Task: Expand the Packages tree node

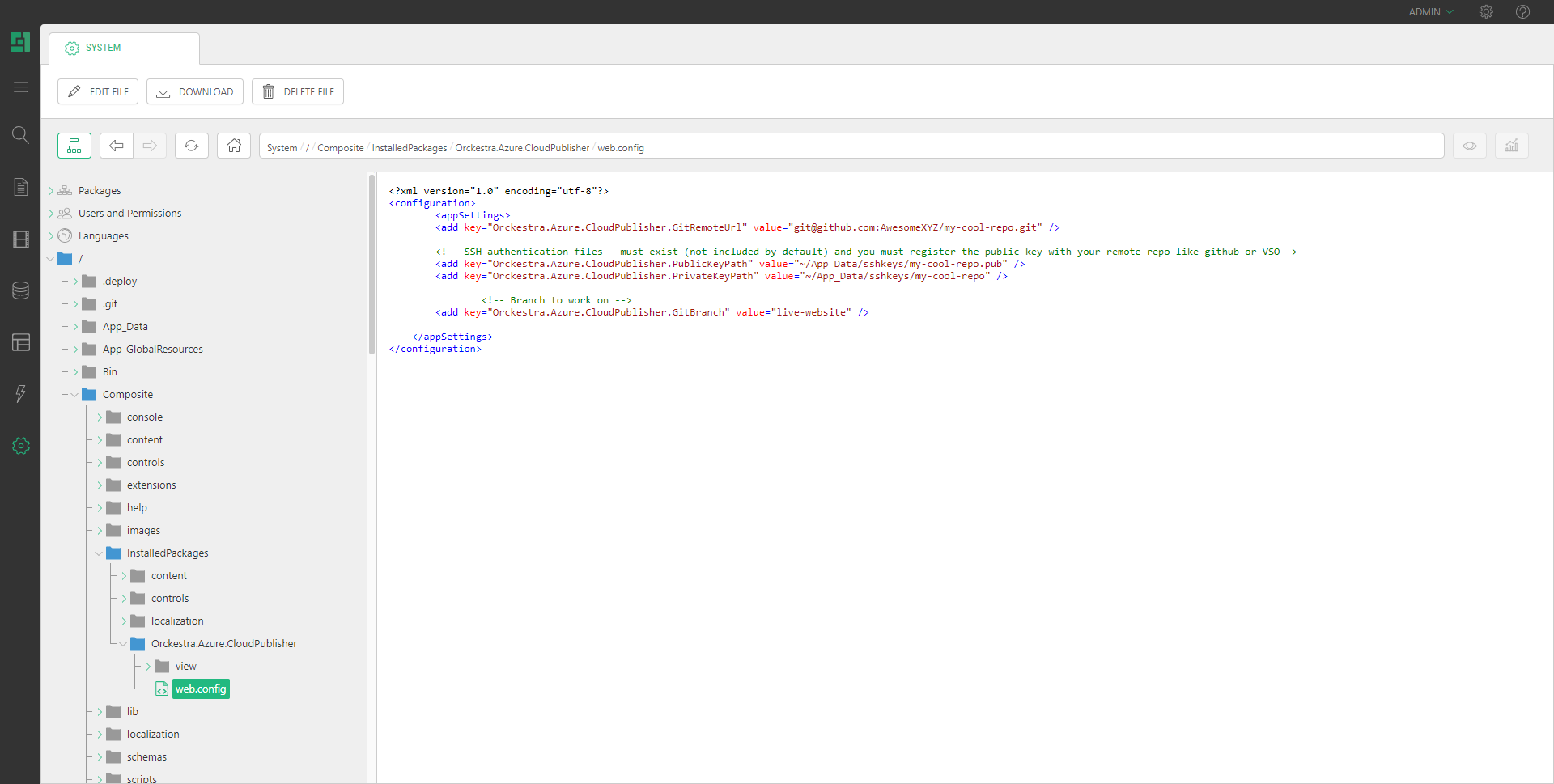Action: coord(51,191)
